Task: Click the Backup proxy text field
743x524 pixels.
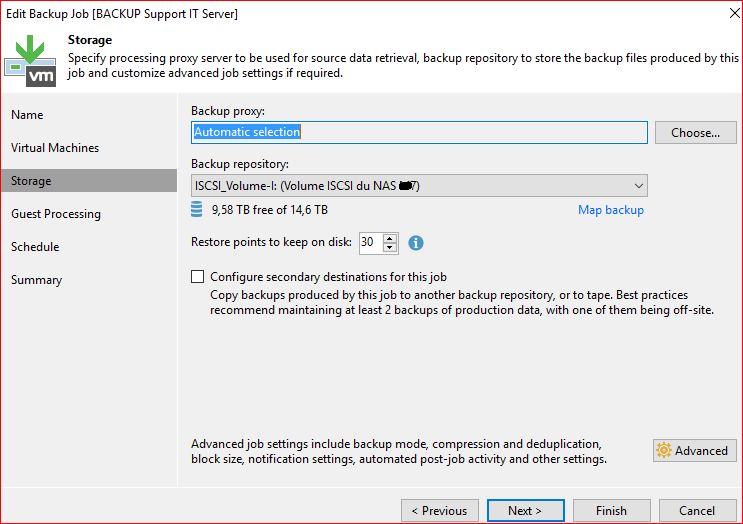Action: [x=419, y=132]
